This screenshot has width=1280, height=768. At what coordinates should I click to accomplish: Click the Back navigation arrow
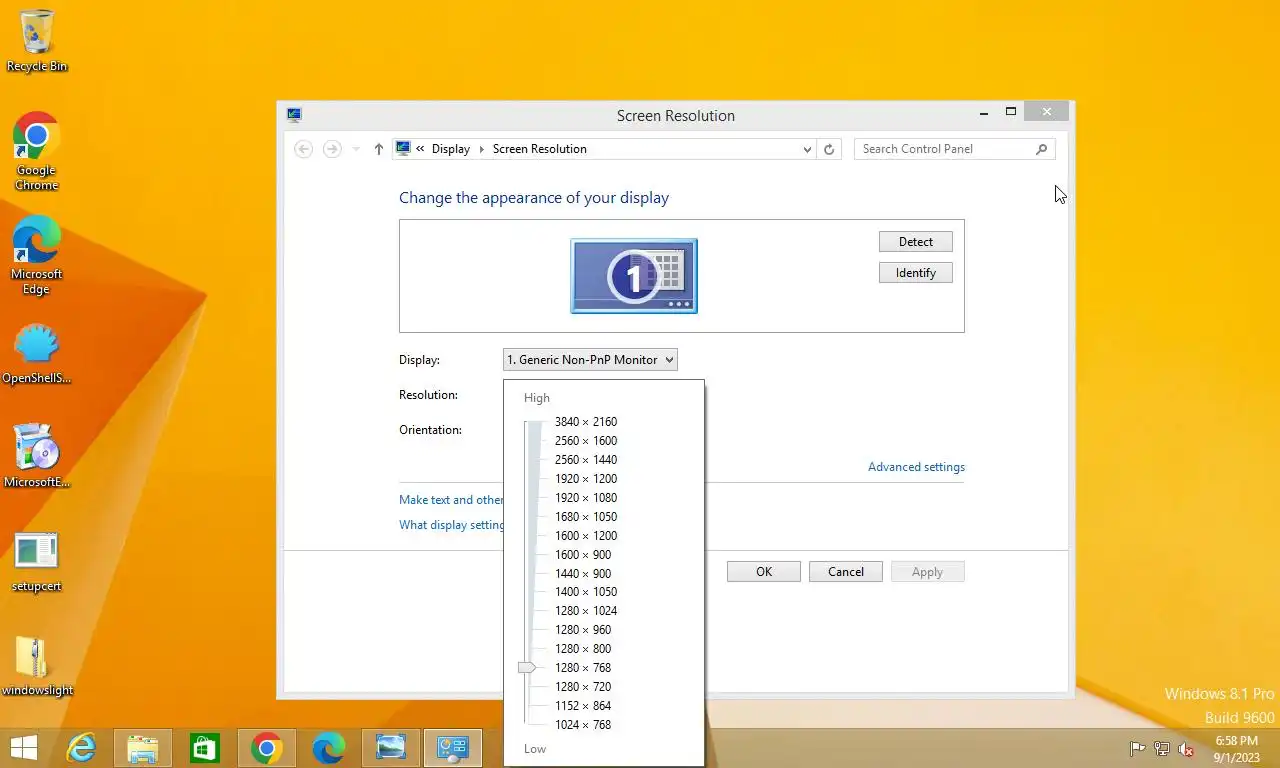coord(303,149)
